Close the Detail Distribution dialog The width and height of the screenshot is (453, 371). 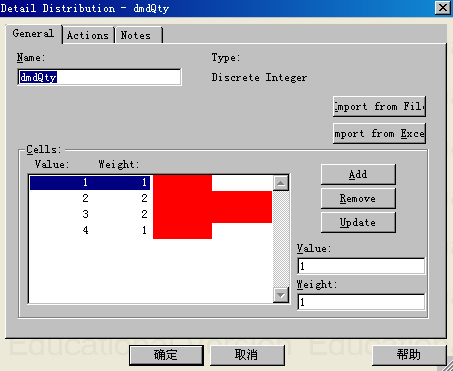(443, 7)
